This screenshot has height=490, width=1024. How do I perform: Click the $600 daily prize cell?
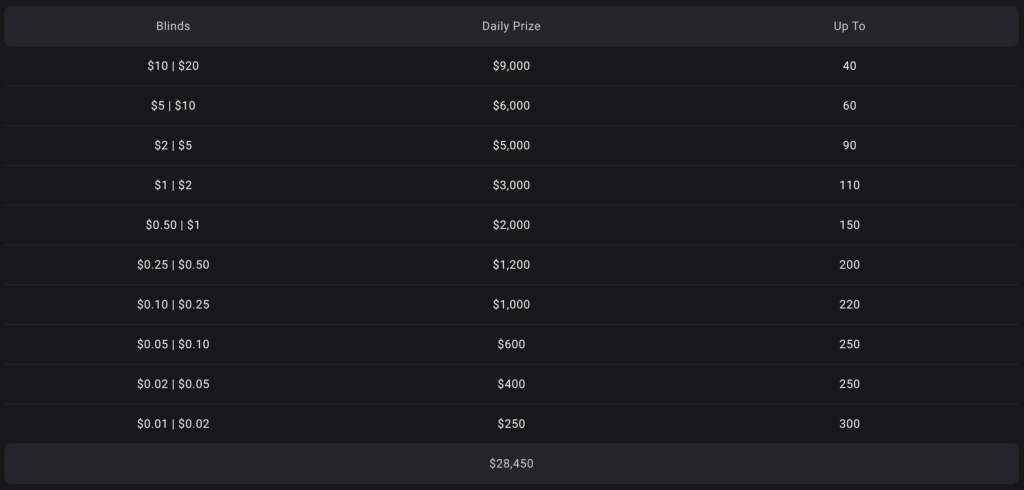coord(511,344)
